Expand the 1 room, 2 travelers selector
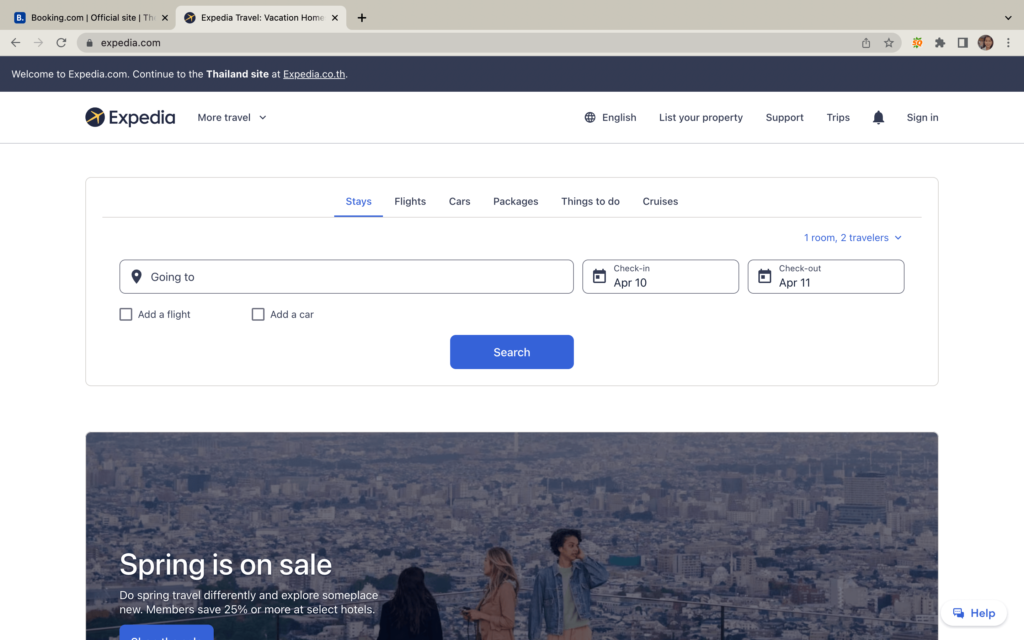 tap(853, 238)
